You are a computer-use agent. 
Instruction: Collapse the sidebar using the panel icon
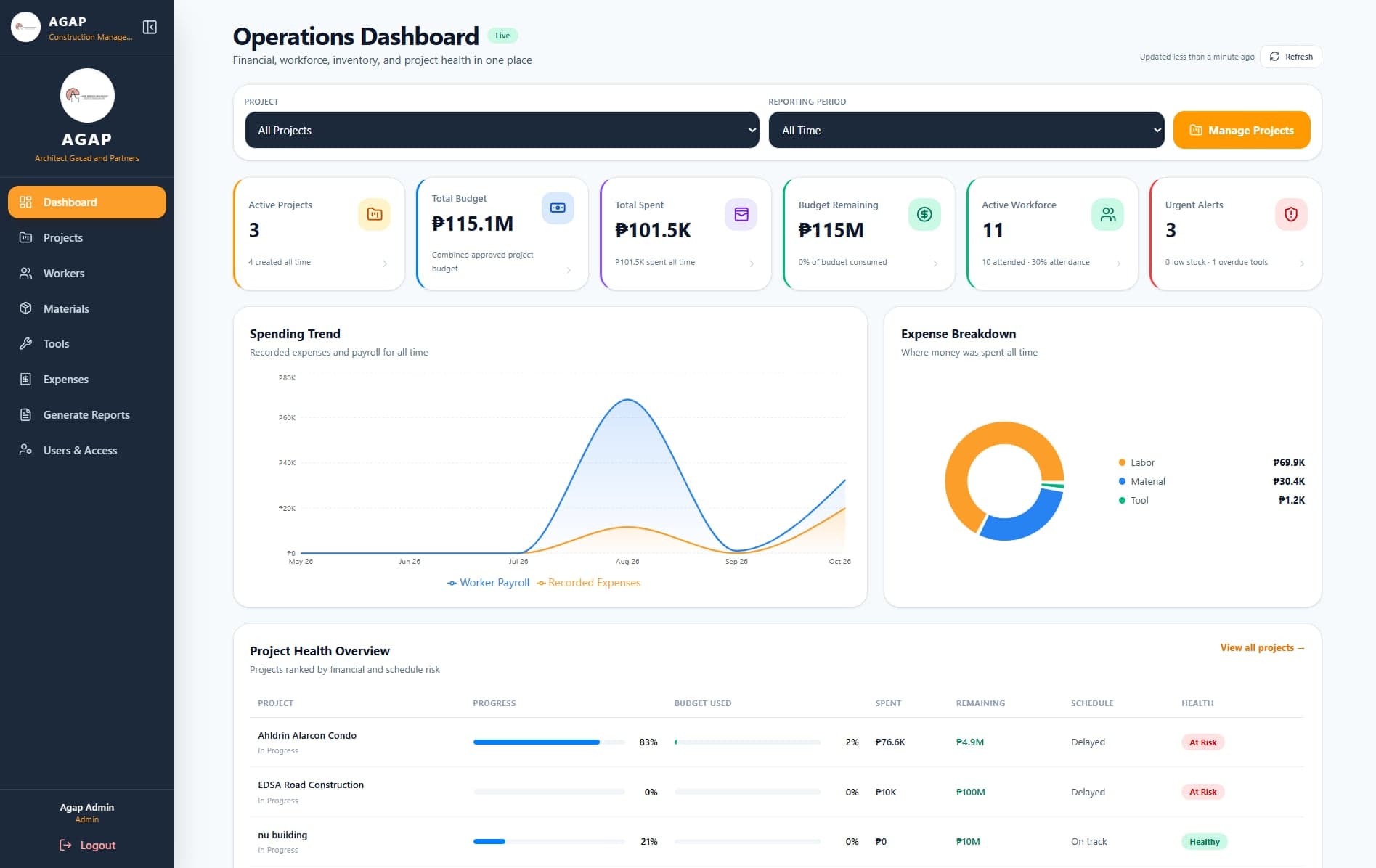point(150,27)
